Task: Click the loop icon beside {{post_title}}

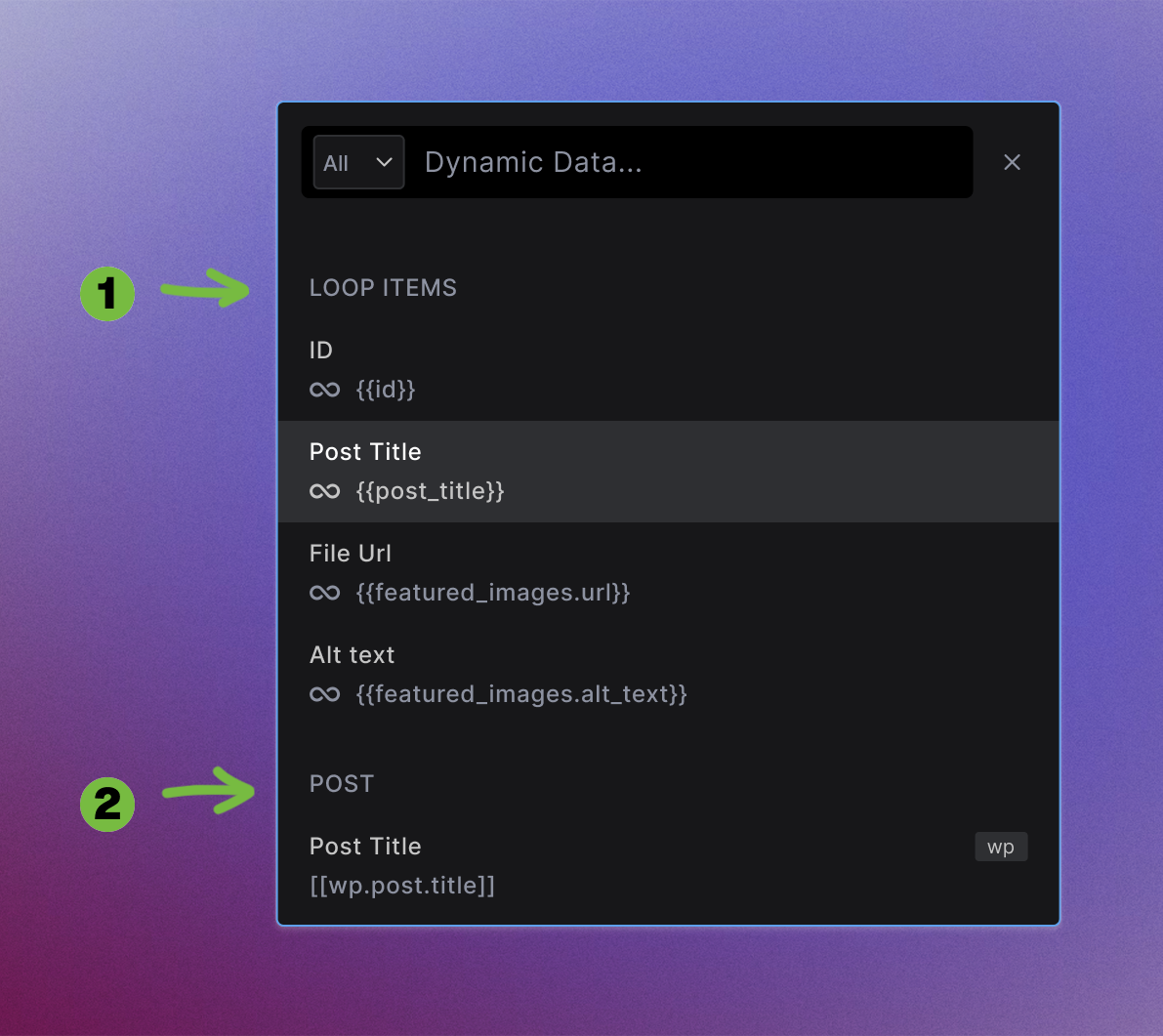Action: point(324,491)
